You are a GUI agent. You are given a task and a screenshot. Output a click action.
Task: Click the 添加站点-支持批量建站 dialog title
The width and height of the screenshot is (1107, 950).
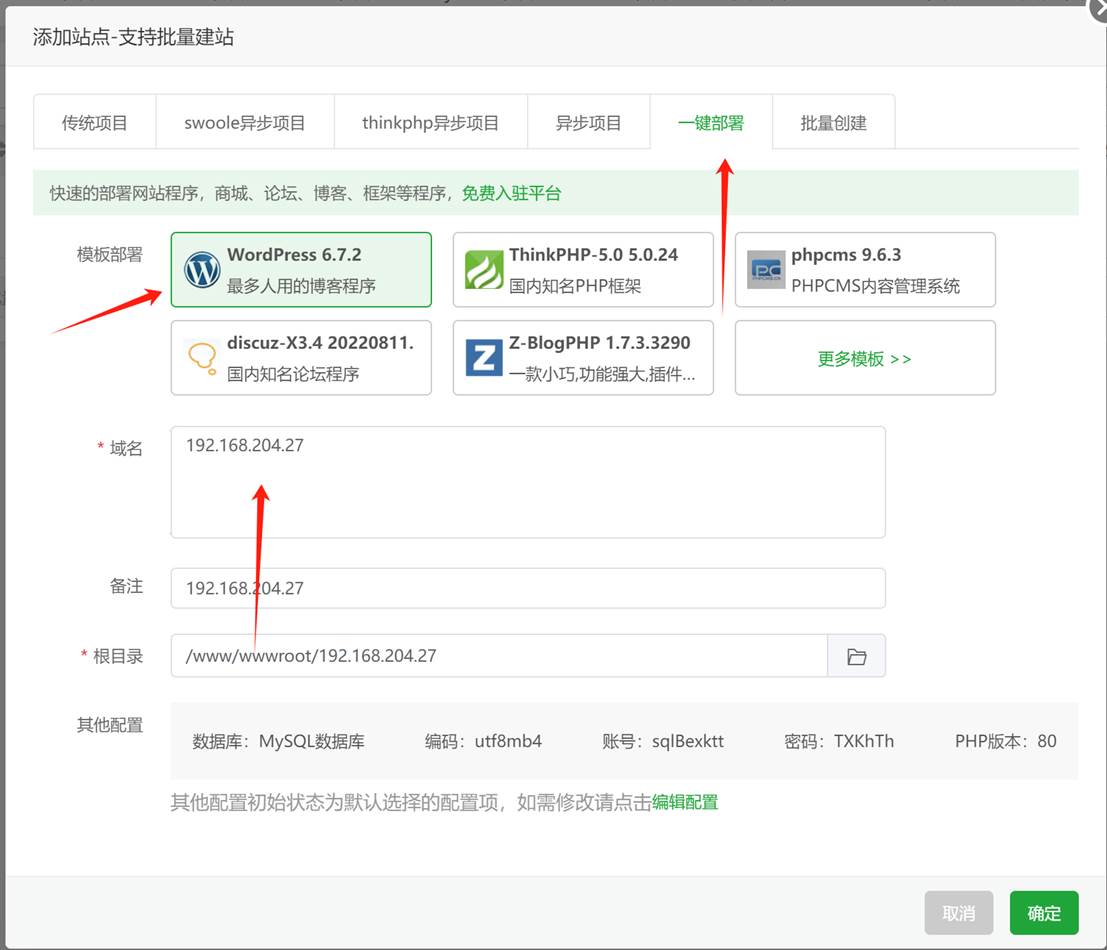pos(133,37)
